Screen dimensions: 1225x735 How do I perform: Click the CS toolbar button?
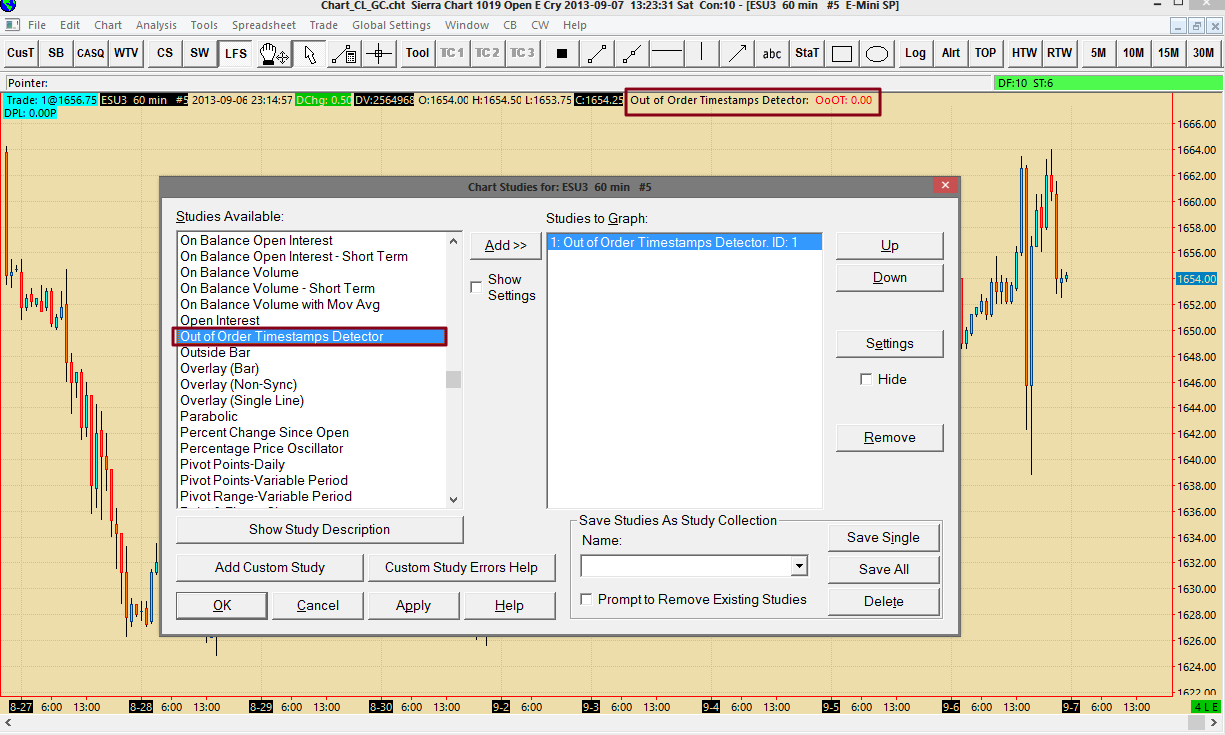coord(165,53)
